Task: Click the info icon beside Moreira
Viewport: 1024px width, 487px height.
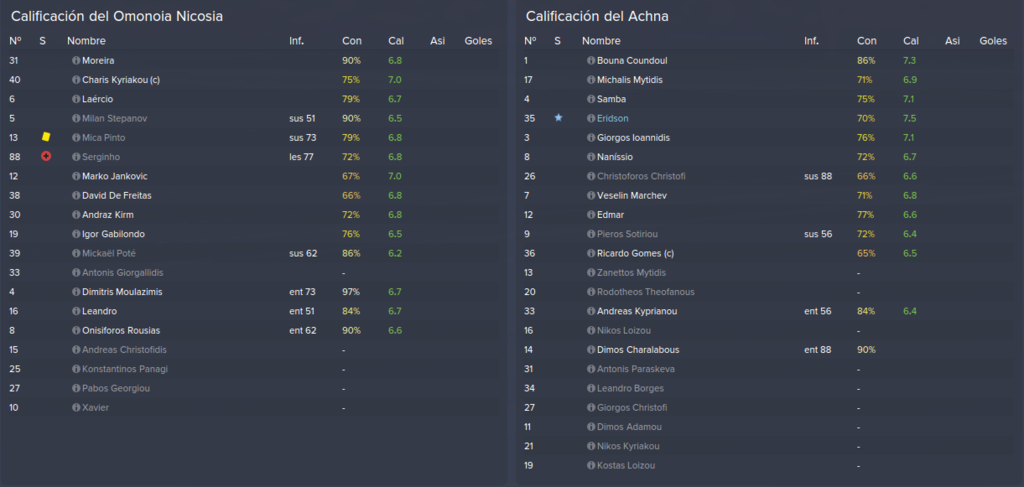Action: [76, 61]
